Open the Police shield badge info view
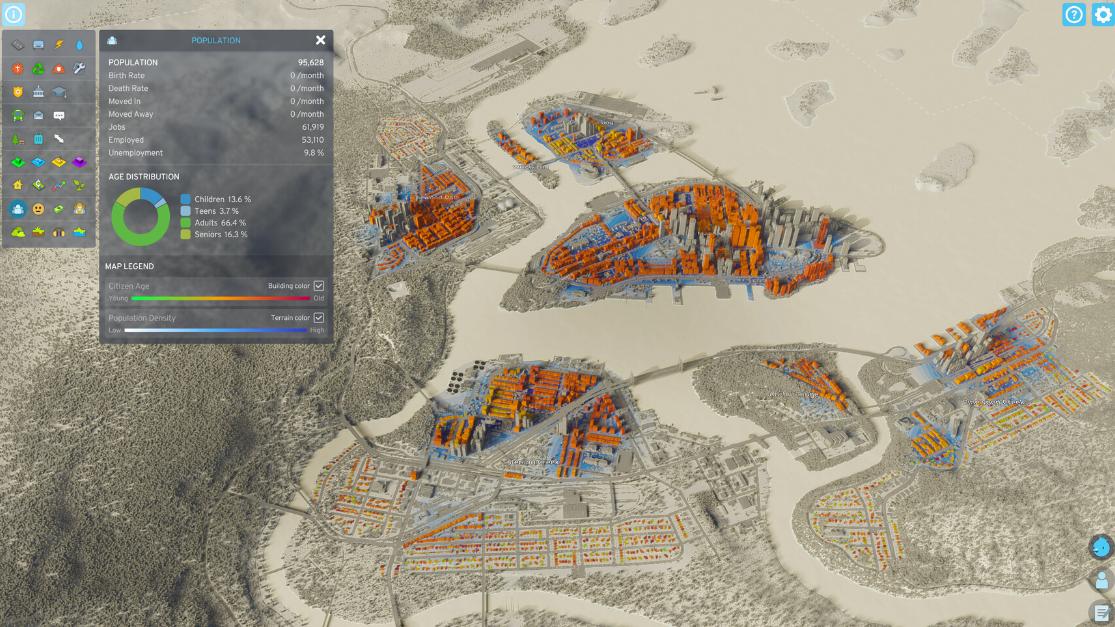Screen dimensions: 1115x627 [x=18, y=92]
